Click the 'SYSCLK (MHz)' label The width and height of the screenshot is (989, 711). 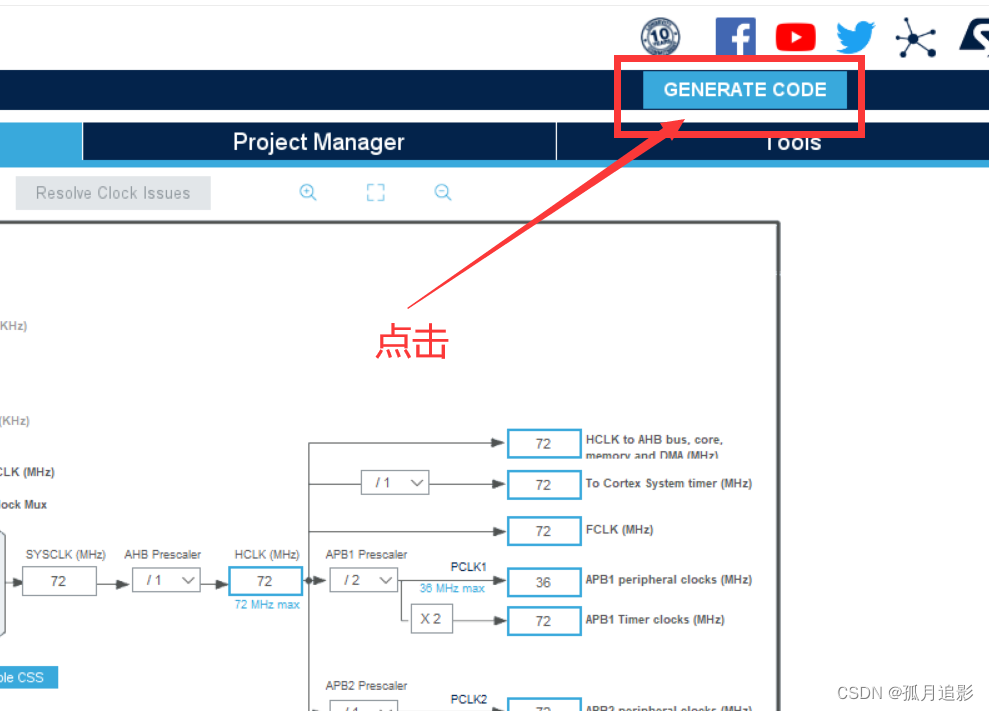[x=66, y=555]
